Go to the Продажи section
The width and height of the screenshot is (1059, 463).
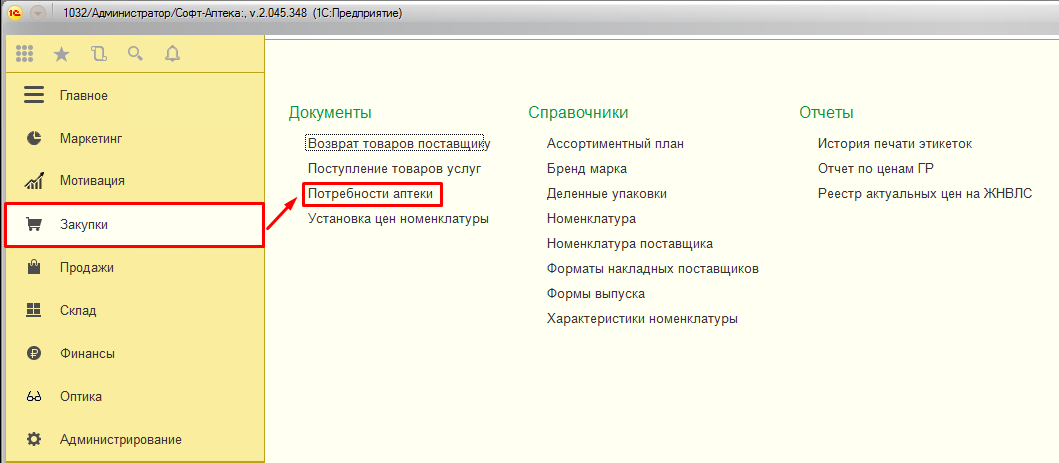tap(86, 267)
